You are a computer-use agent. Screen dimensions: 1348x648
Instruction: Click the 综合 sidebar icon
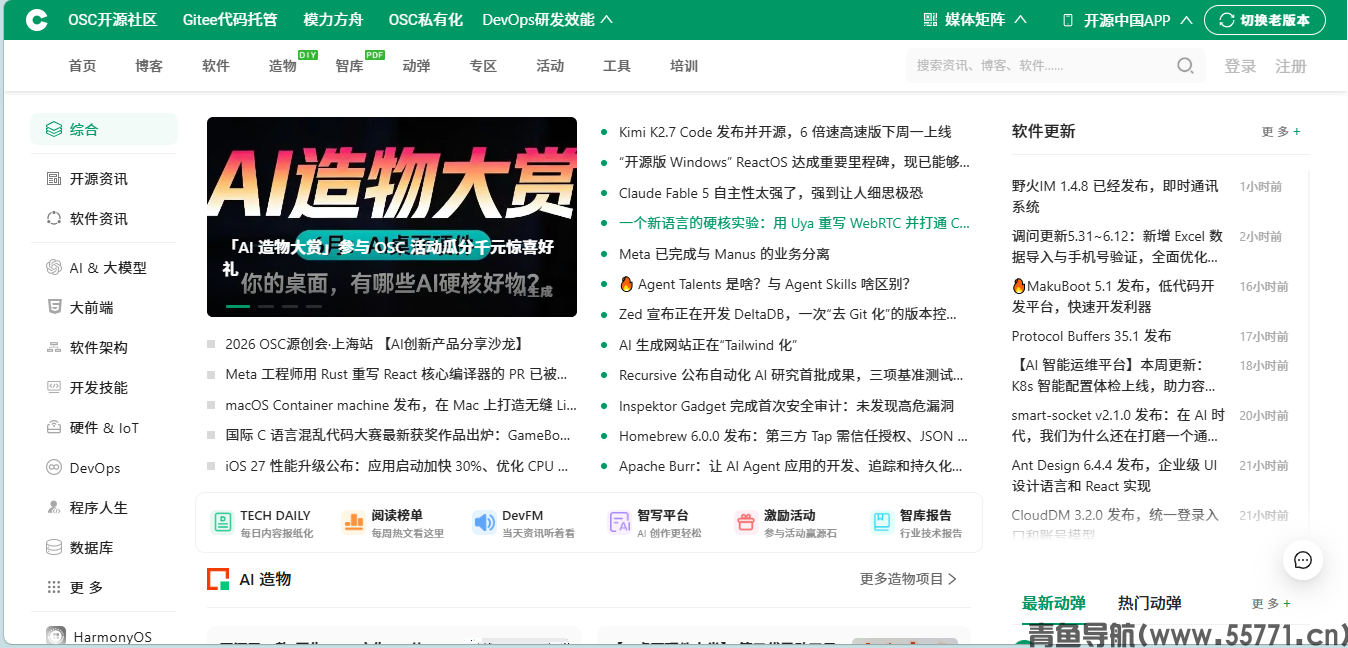[53, 129]
